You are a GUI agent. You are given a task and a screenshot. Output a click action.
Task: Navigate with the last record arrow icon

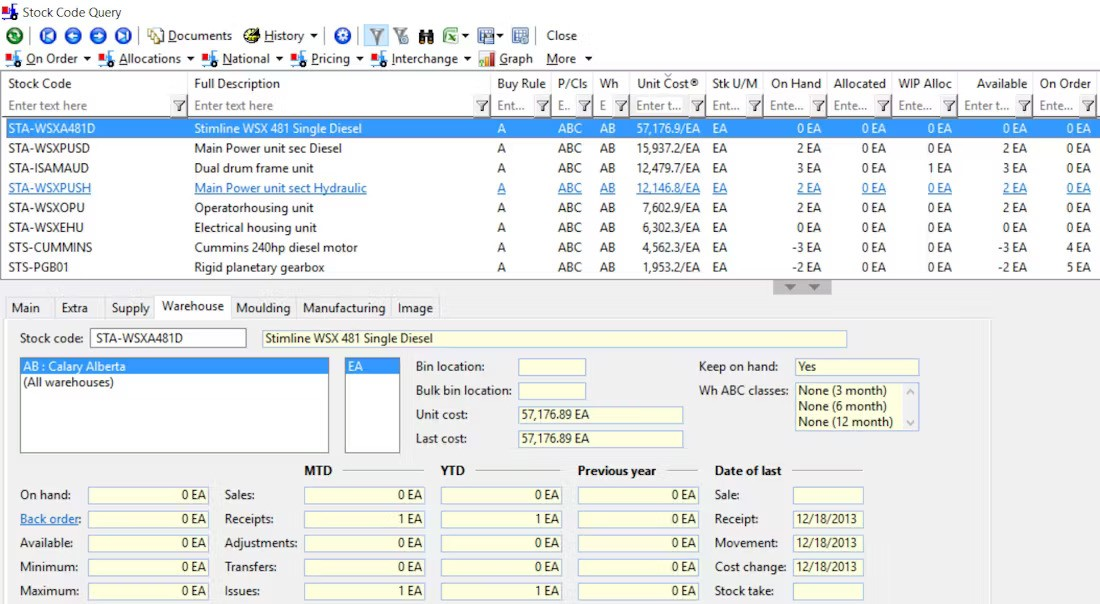click(122, 35)
